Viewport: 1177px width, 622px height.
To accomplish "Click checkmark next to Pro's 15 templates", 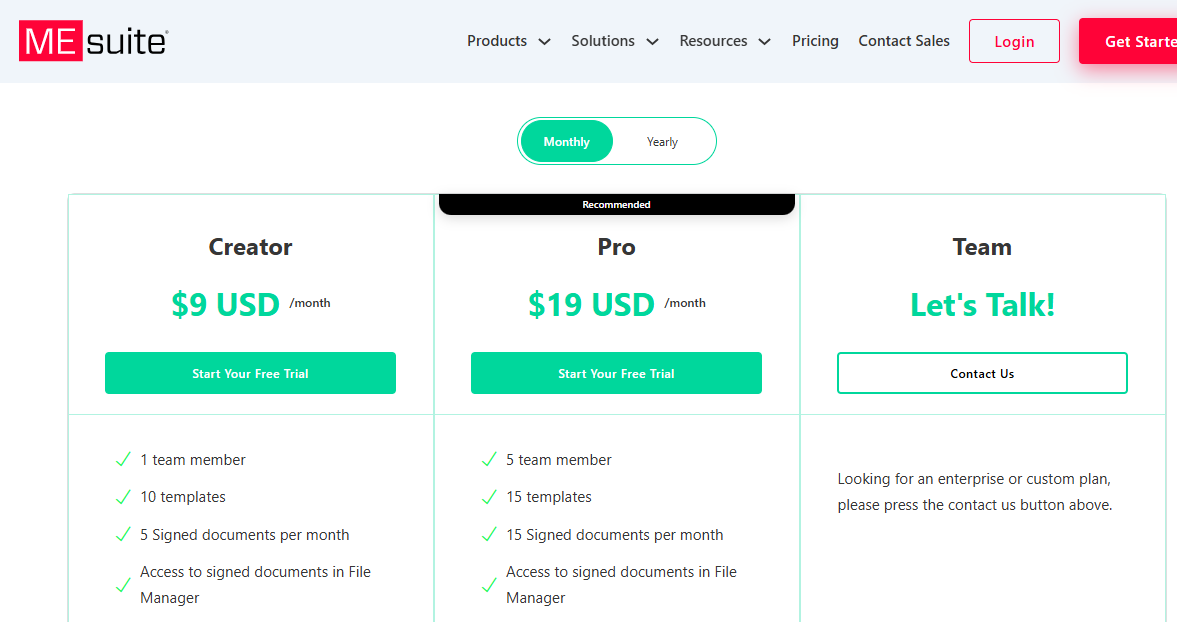I will pyautogui.click(x=489, y=497).
